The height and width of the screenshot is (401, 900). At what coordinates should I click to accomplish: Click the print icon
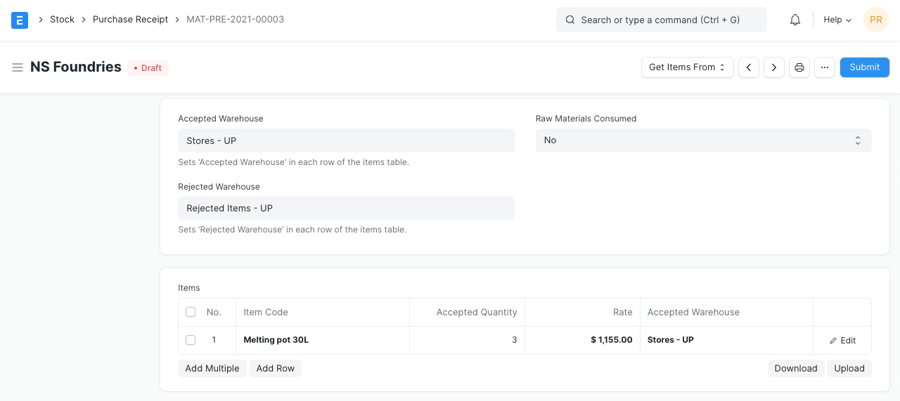pos(799,68)
